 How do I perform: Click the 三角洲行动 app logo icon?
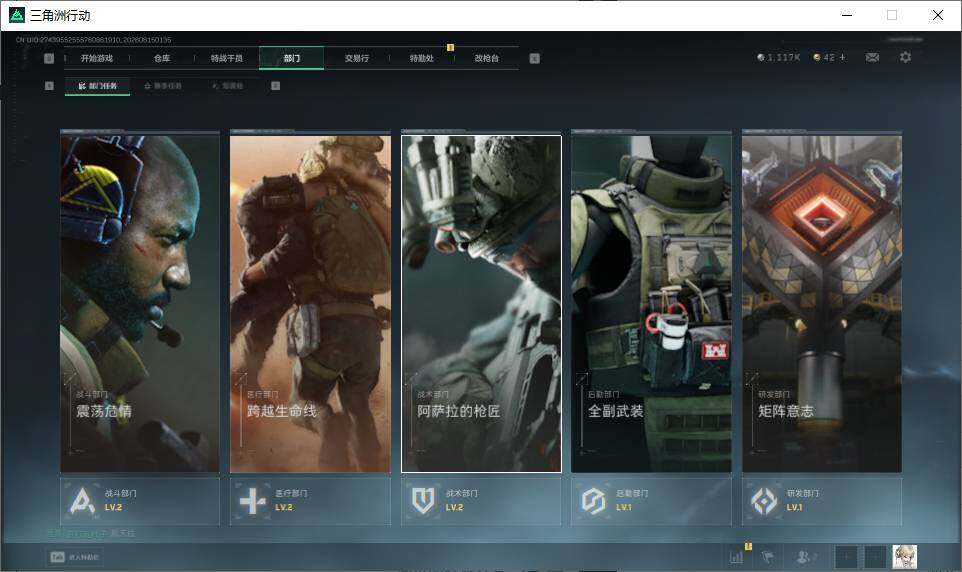tap(17, 15)
